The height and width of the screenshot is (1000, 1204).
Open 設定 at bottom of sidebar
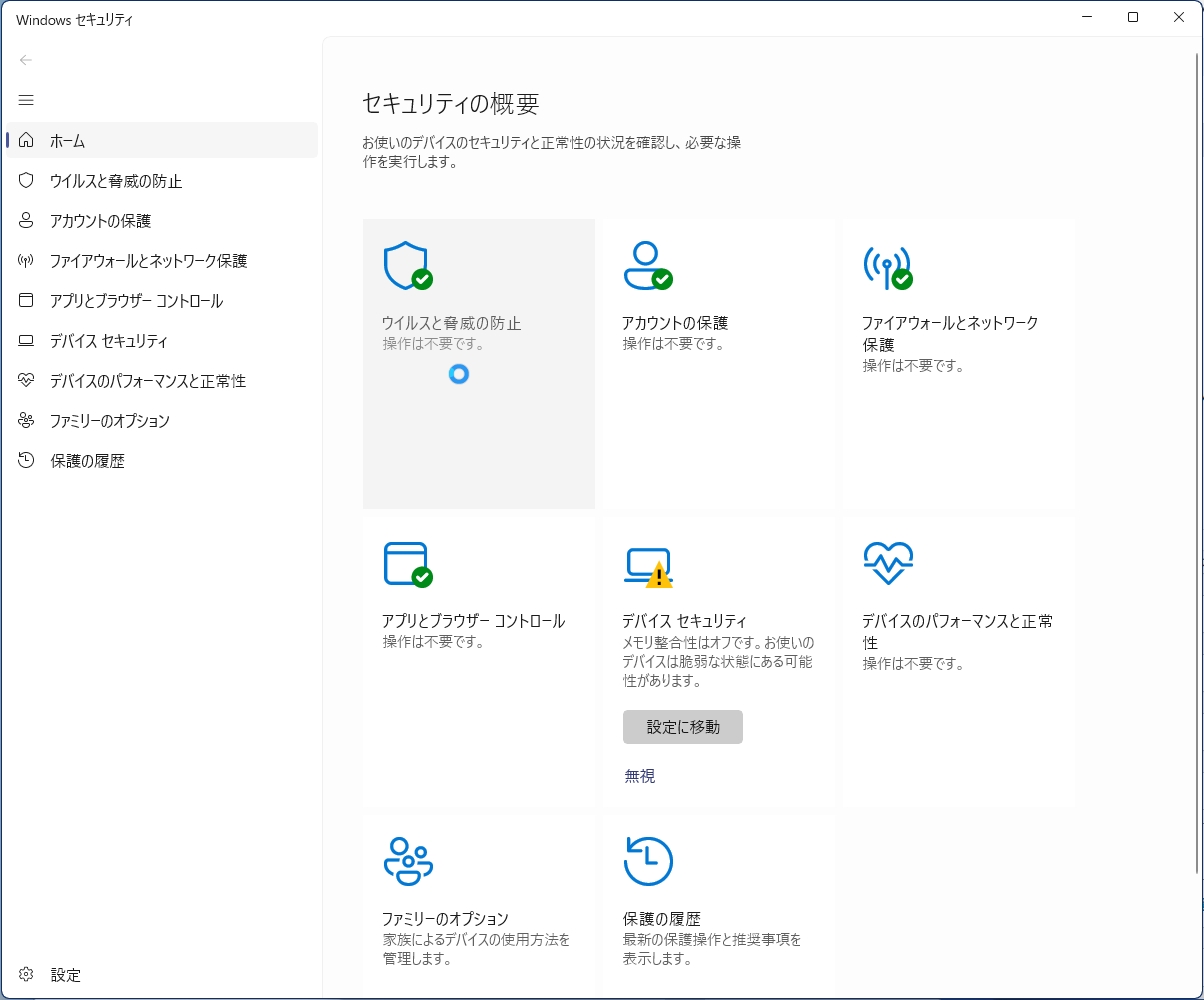(x=65, y=975)
